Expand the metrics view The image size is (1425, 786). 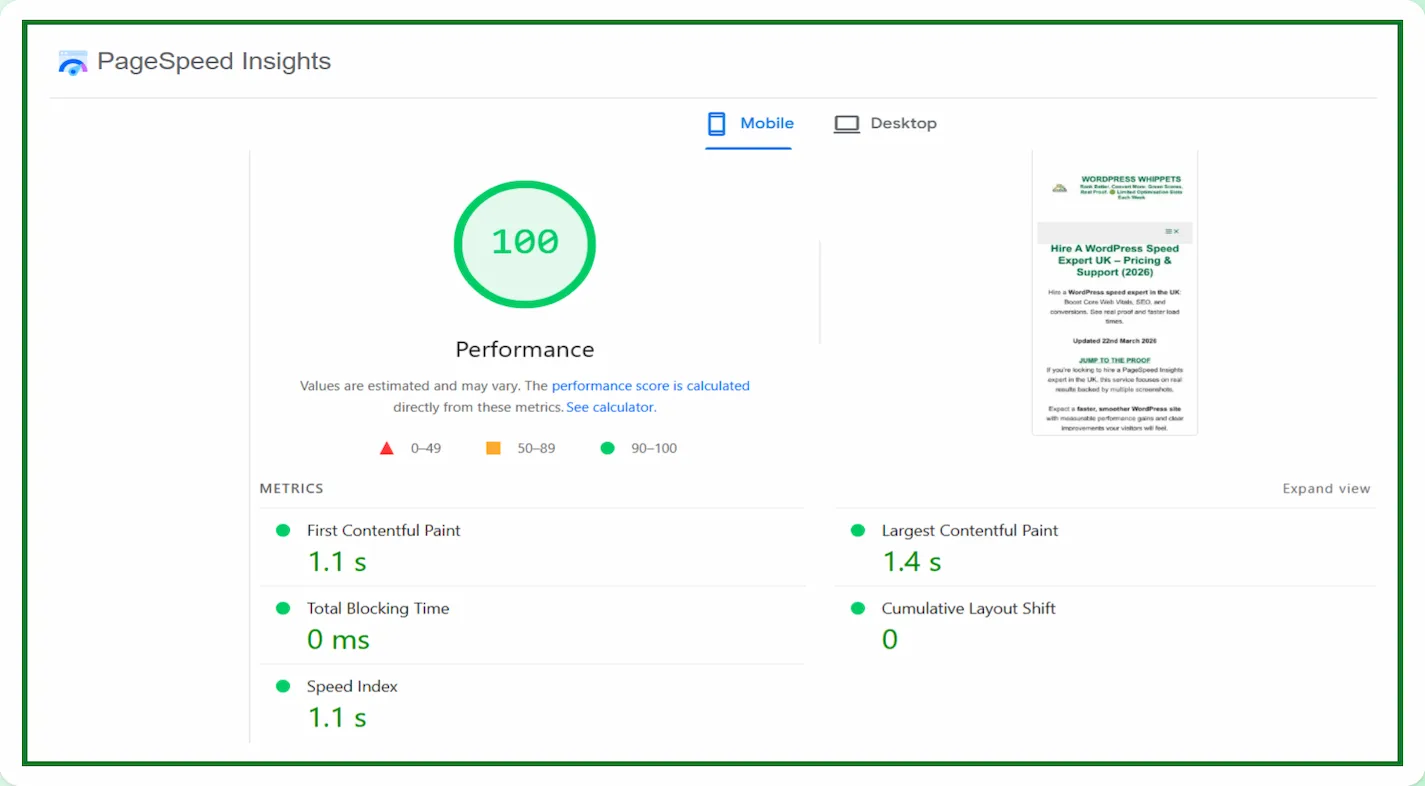click(x=1326, y=489)
